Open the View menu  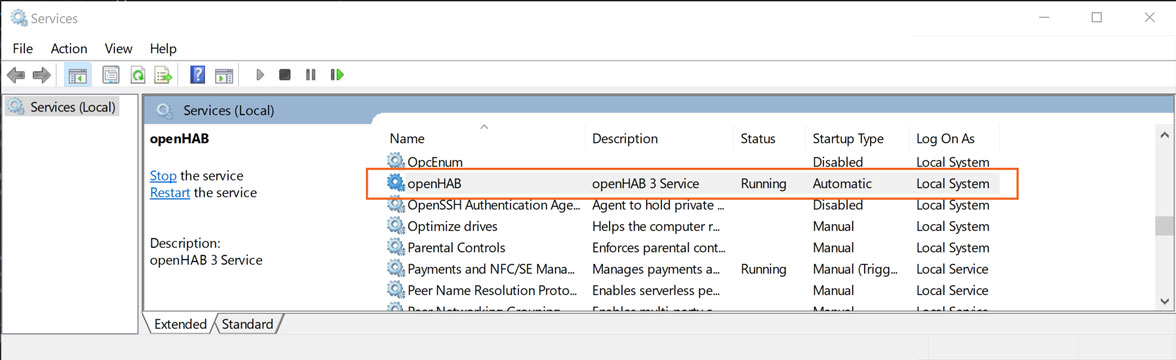pos(118,49)
